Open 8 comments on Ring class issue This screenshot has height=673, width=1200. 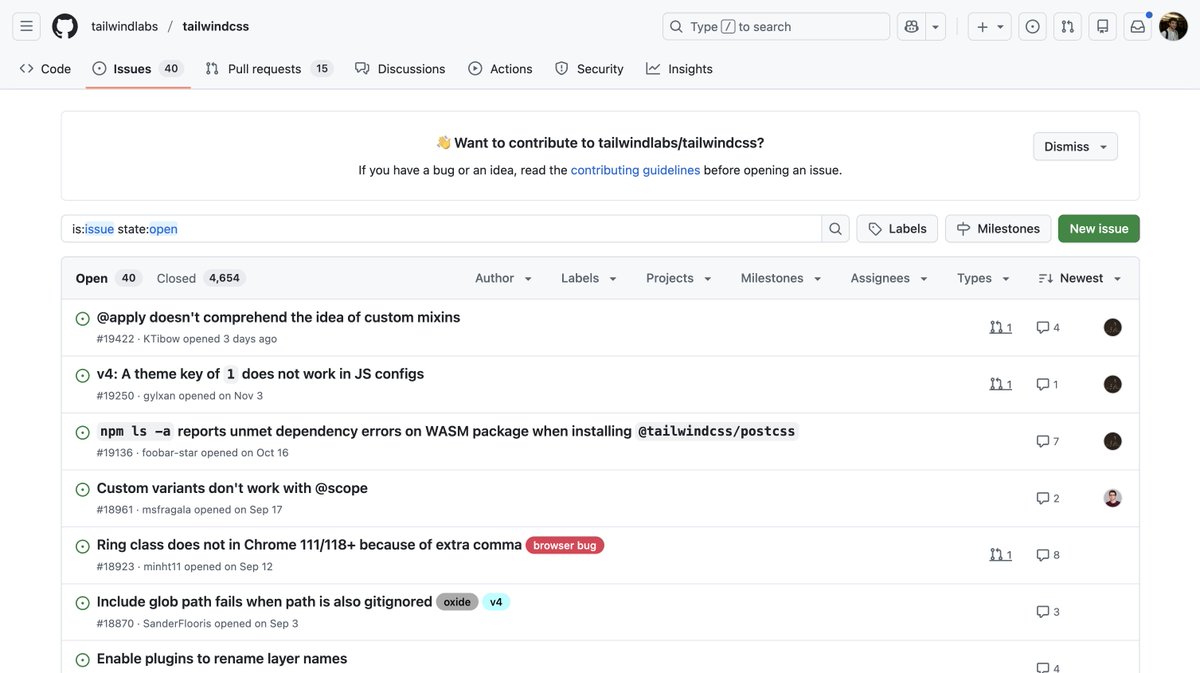pyautogui.click(x=1047, y=555)
